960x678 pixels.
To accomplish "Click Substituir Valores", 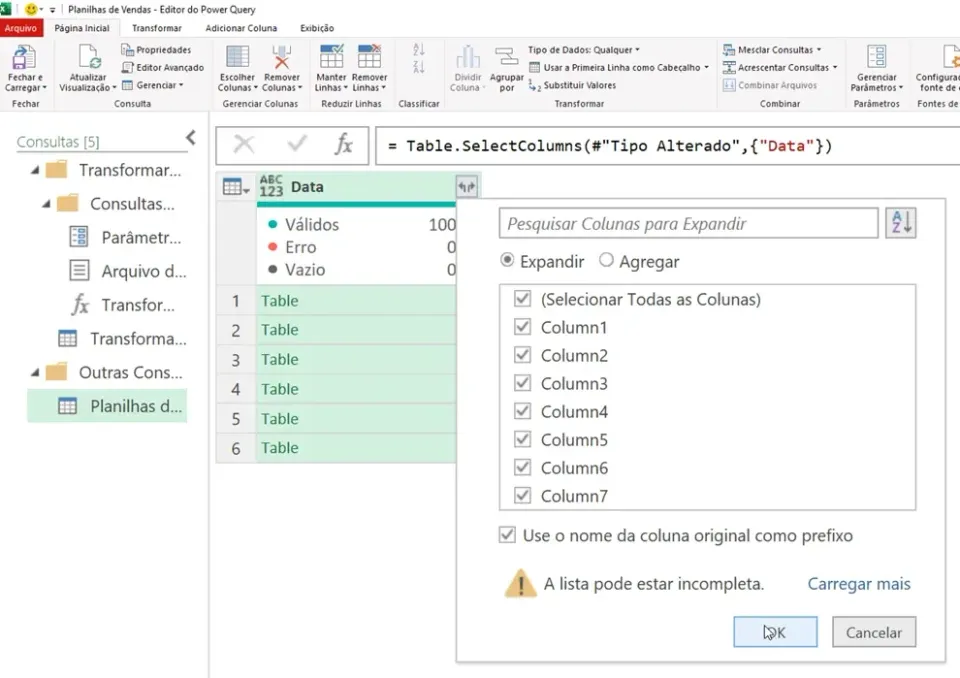I will click(x=572, y=85).
